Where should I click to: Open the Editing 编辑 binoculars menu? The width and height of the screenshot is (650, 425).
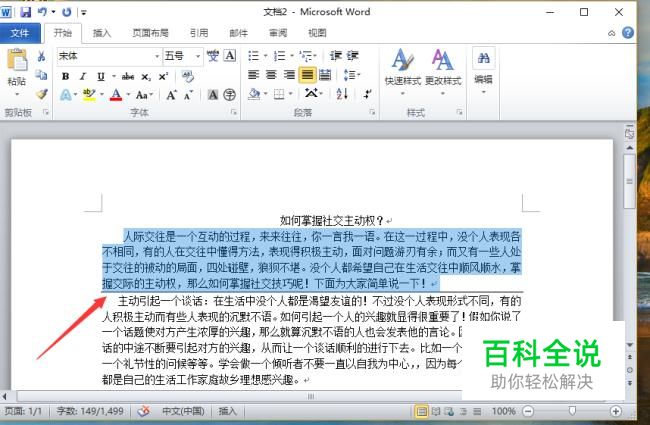click(x=483, y=70)
